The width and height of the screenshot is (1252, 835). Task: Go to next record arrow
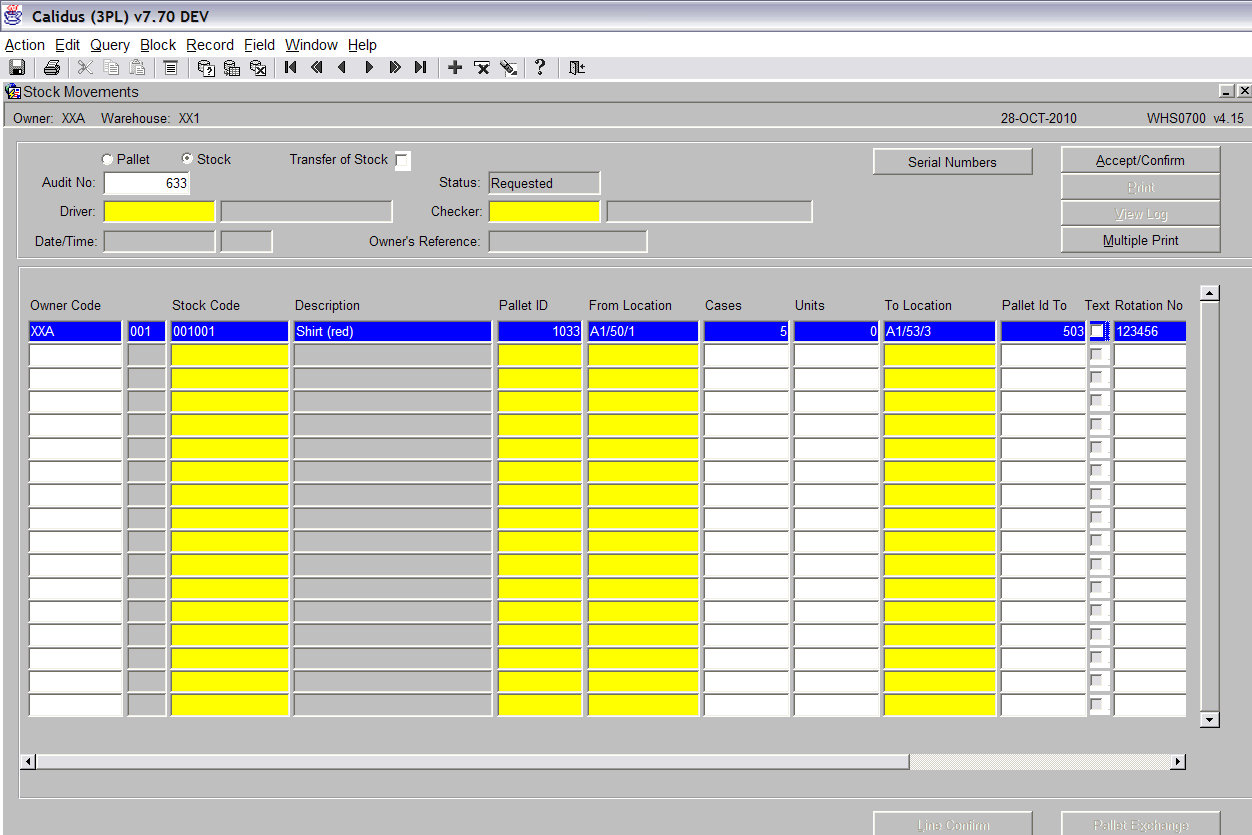(368, 67)
